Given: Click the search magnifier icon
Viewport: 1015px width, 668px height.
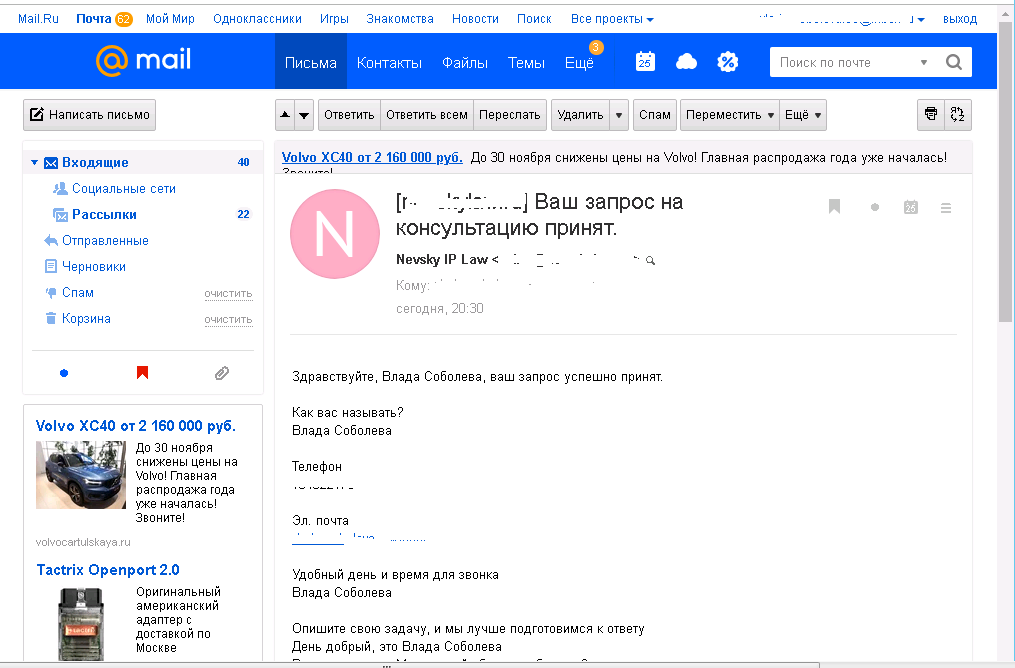Looking at the screenshot, I should [954, 62].
